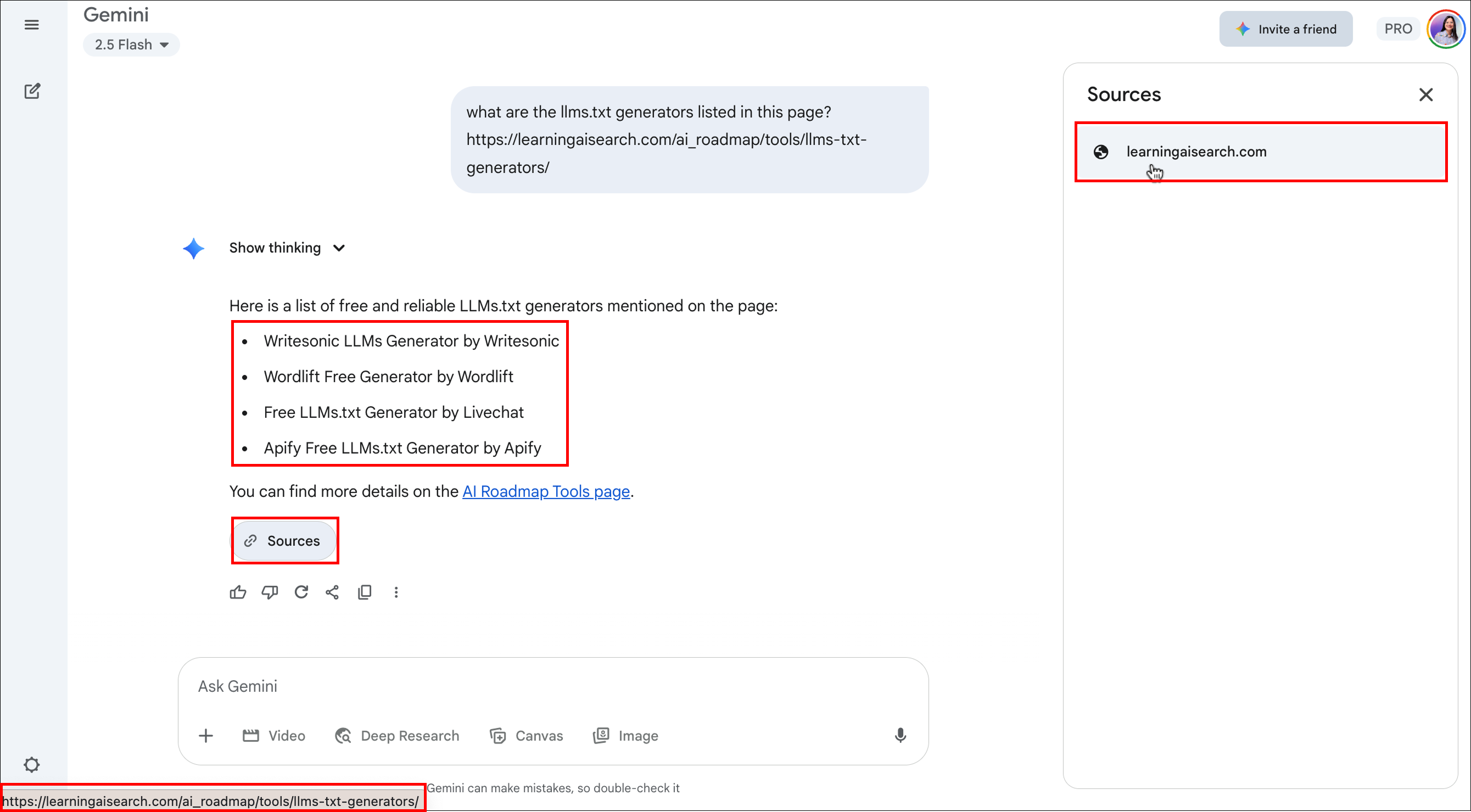1471x812 pixels.
Task: Open more options three-dot menu
Action: 396,592
